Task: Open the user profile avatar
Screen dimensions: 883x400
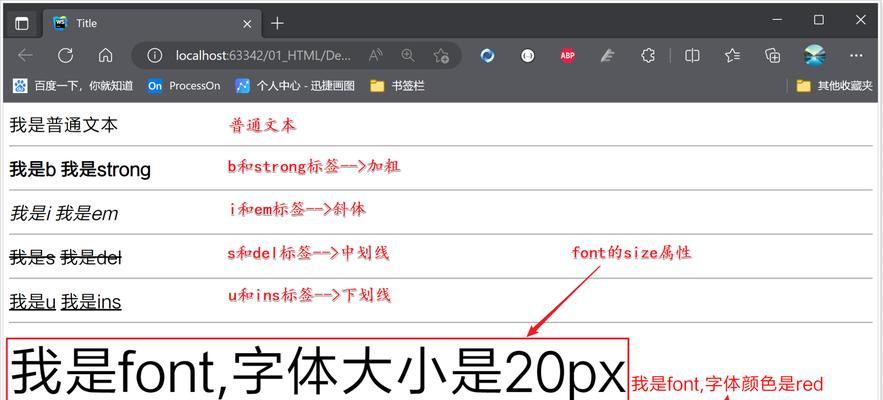Action: click(x=815, y=55)
